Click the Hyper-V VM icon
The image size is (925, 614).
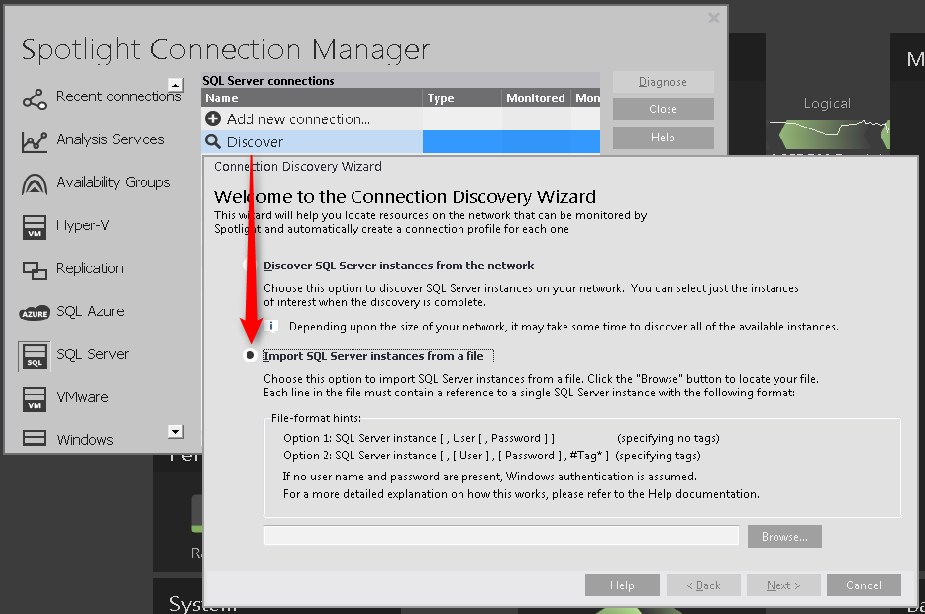click(34, 227)
